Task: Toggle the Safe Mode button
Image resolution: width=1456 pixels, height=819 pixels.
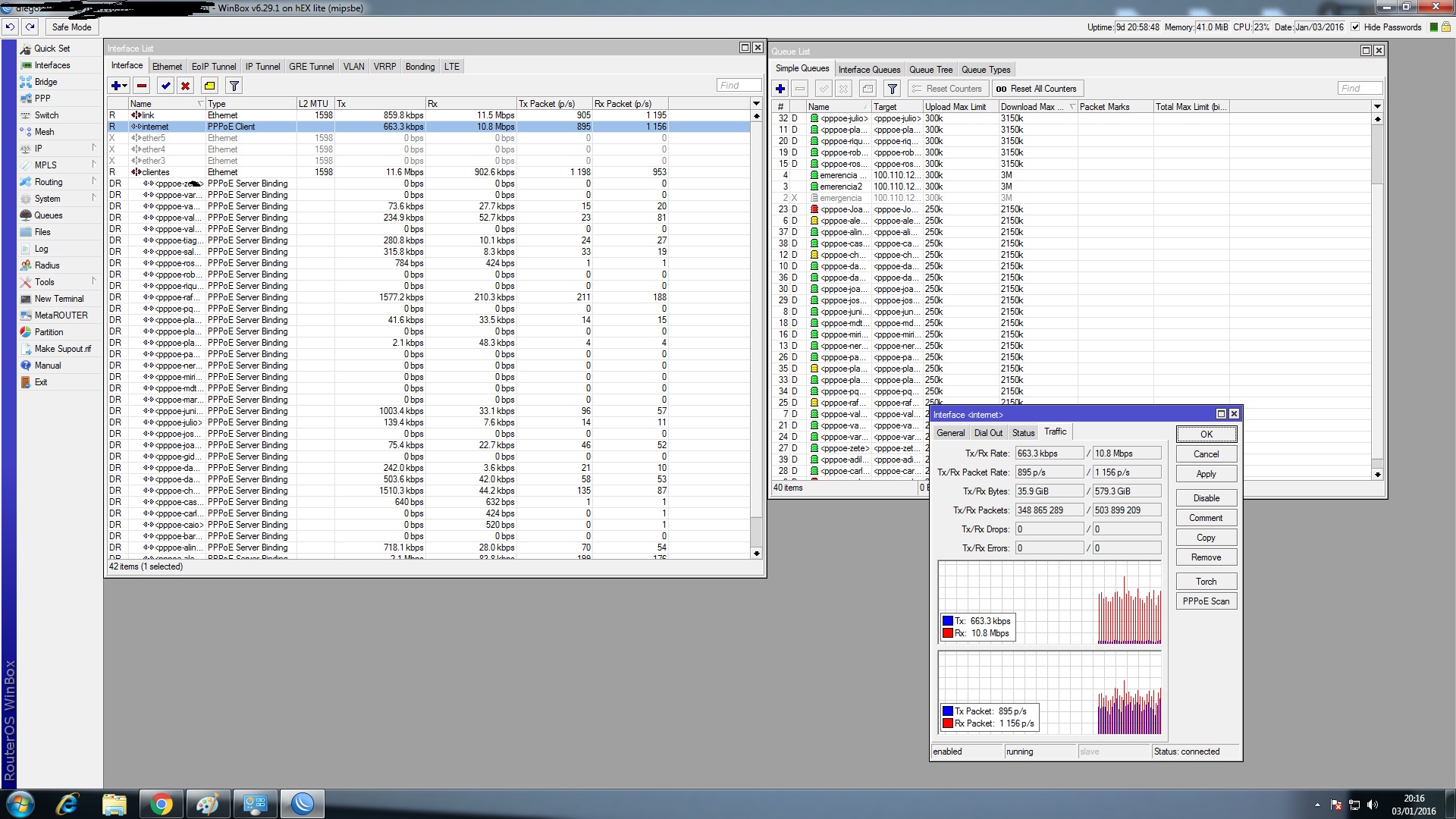Action: (71, 27)
